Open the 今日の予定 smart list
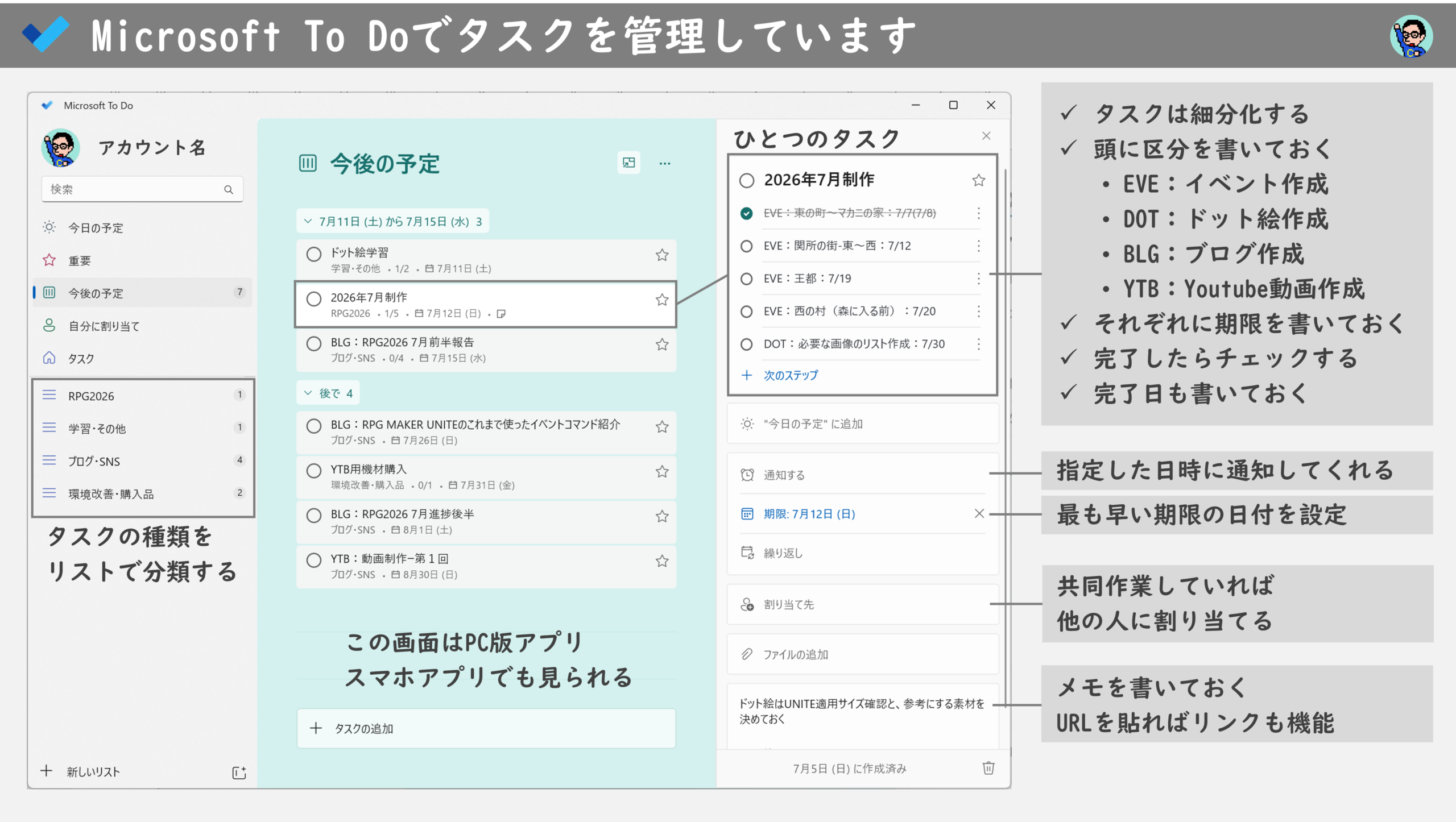 142,228
